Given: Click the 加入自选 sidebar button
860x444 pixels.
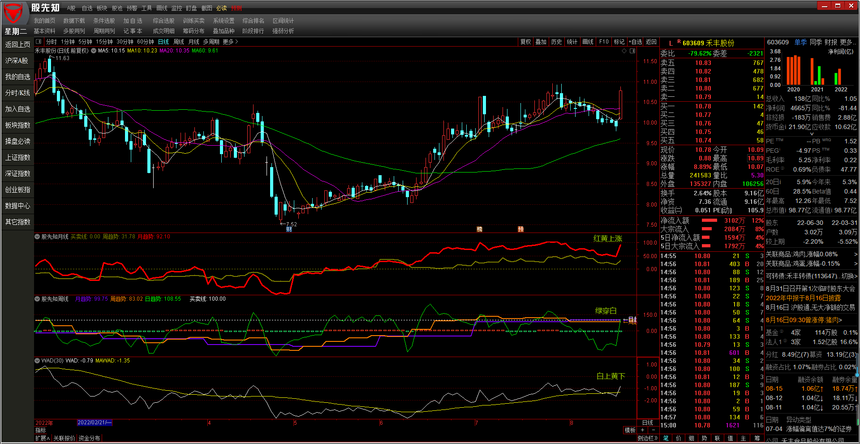Looking at the screenshot, I should (18, 109).
